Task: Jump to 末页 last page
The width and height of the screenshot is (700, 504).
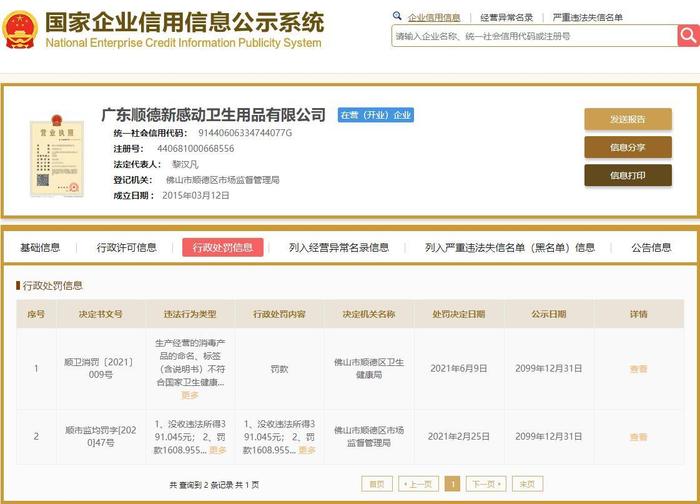Action: click(527, 484)
